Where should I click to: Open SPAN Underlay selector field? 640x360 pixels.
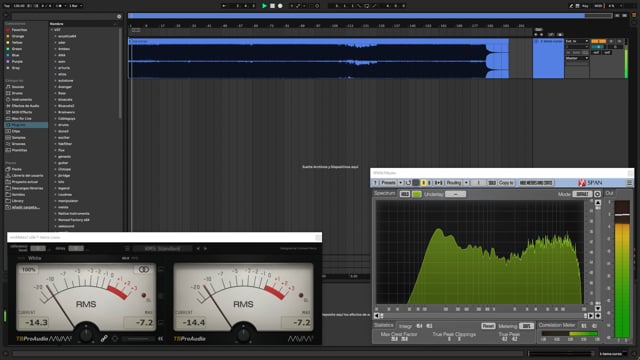pos(455,194)
